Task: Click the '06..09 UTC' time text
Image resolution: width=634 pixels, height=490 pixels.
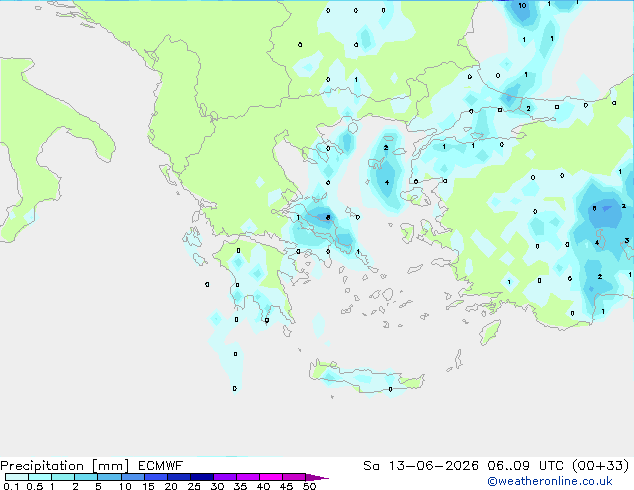Action: [525, 466]
